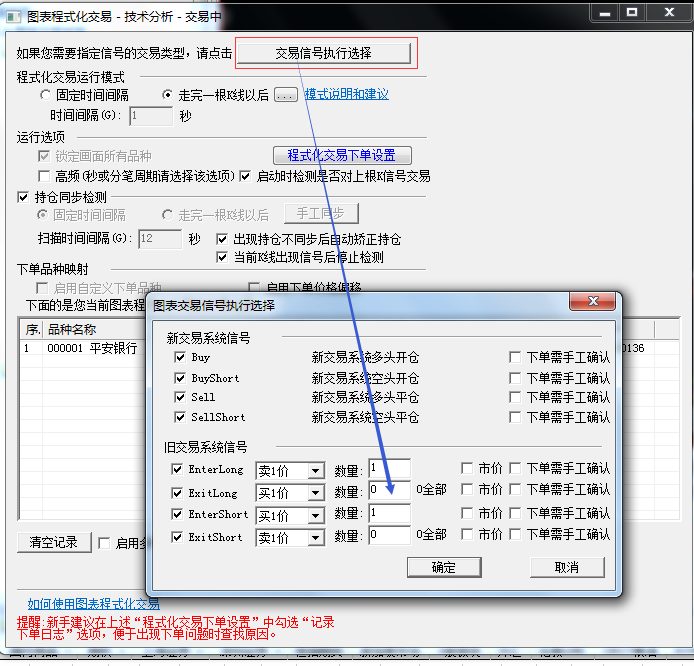Uncheck the Buy signal checkbox
This screenshot has height=666, width=694.
click(x=180, y=357)
